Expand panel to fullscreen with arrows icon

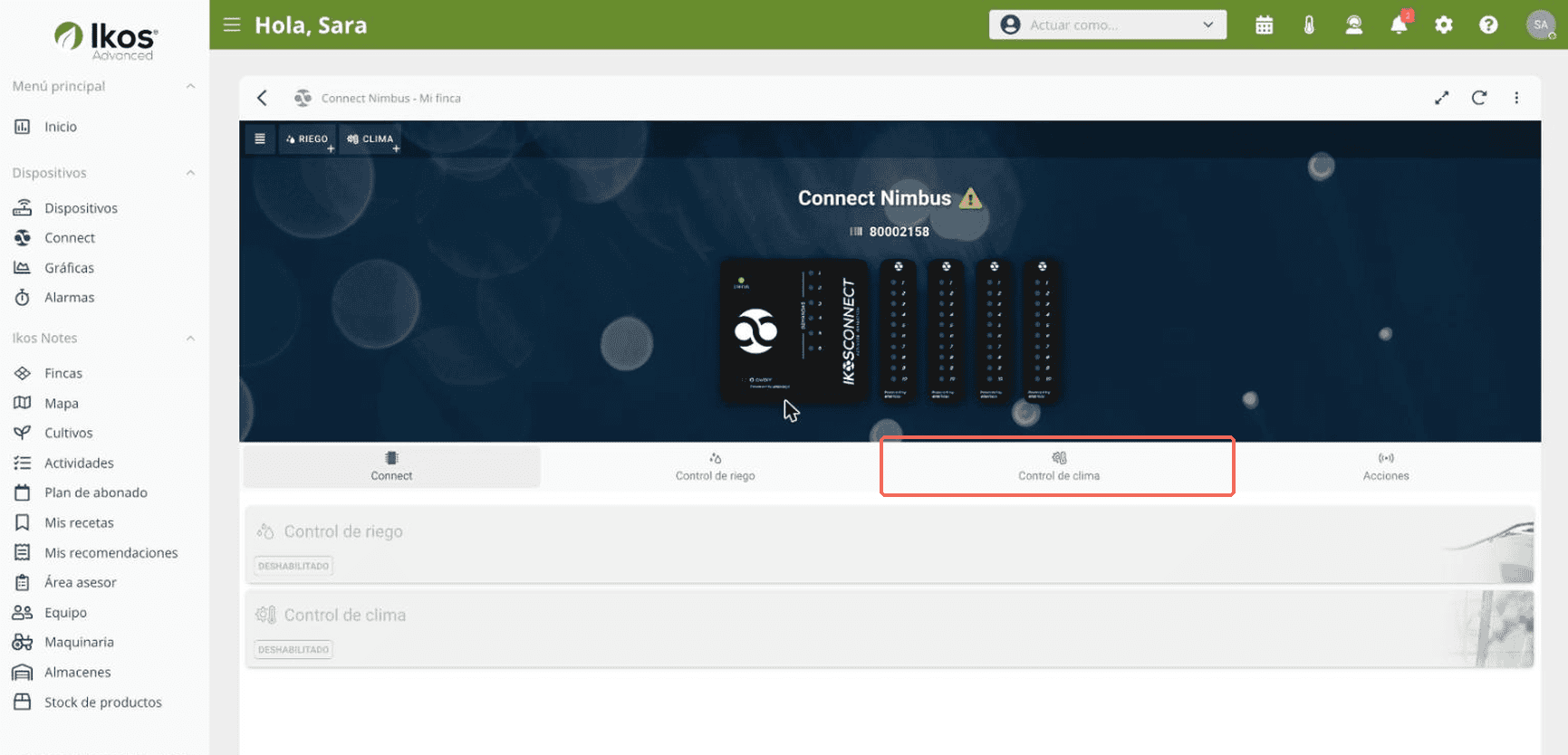click(x=1442, y=98)
